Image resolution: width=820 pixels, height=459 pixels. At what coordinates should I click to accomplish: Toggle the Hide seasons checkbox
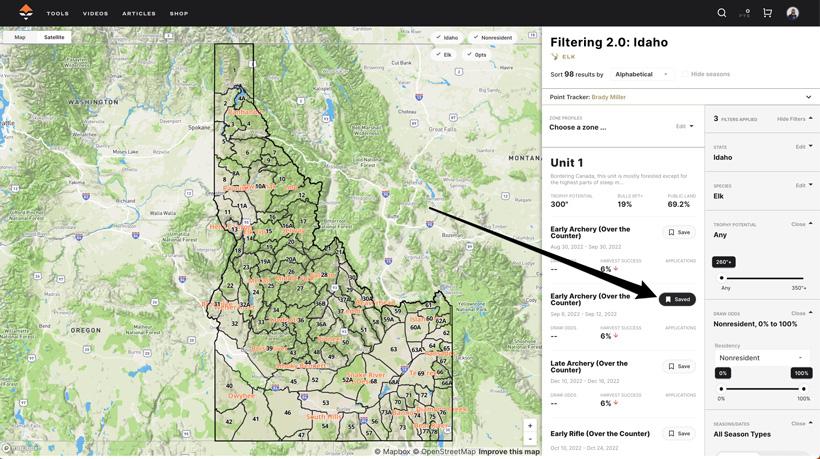(685, 74)
